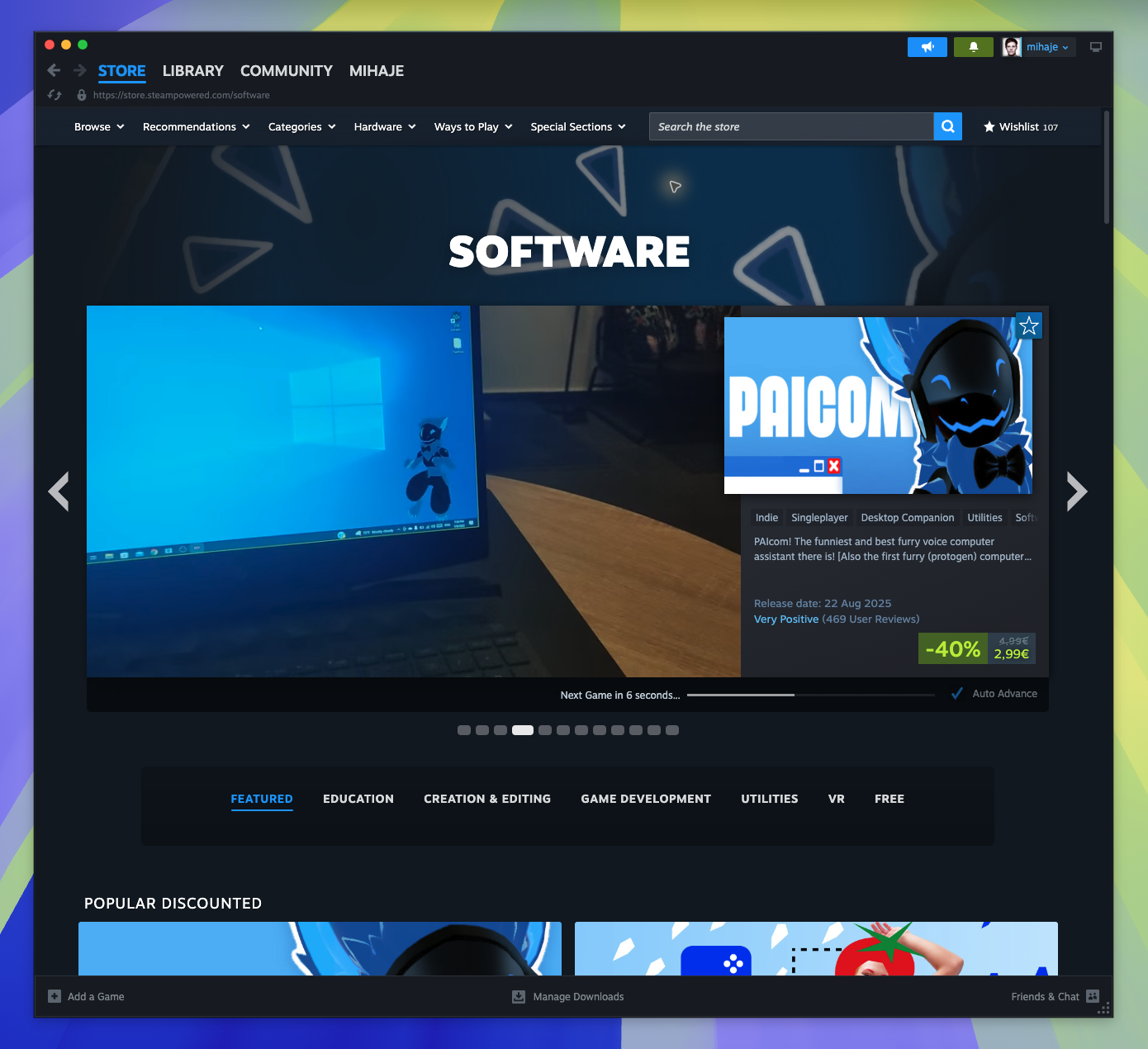Open the Friends & Chat icon
Viewport: 1148px width, 1049px height.
tap(1093, 996)
